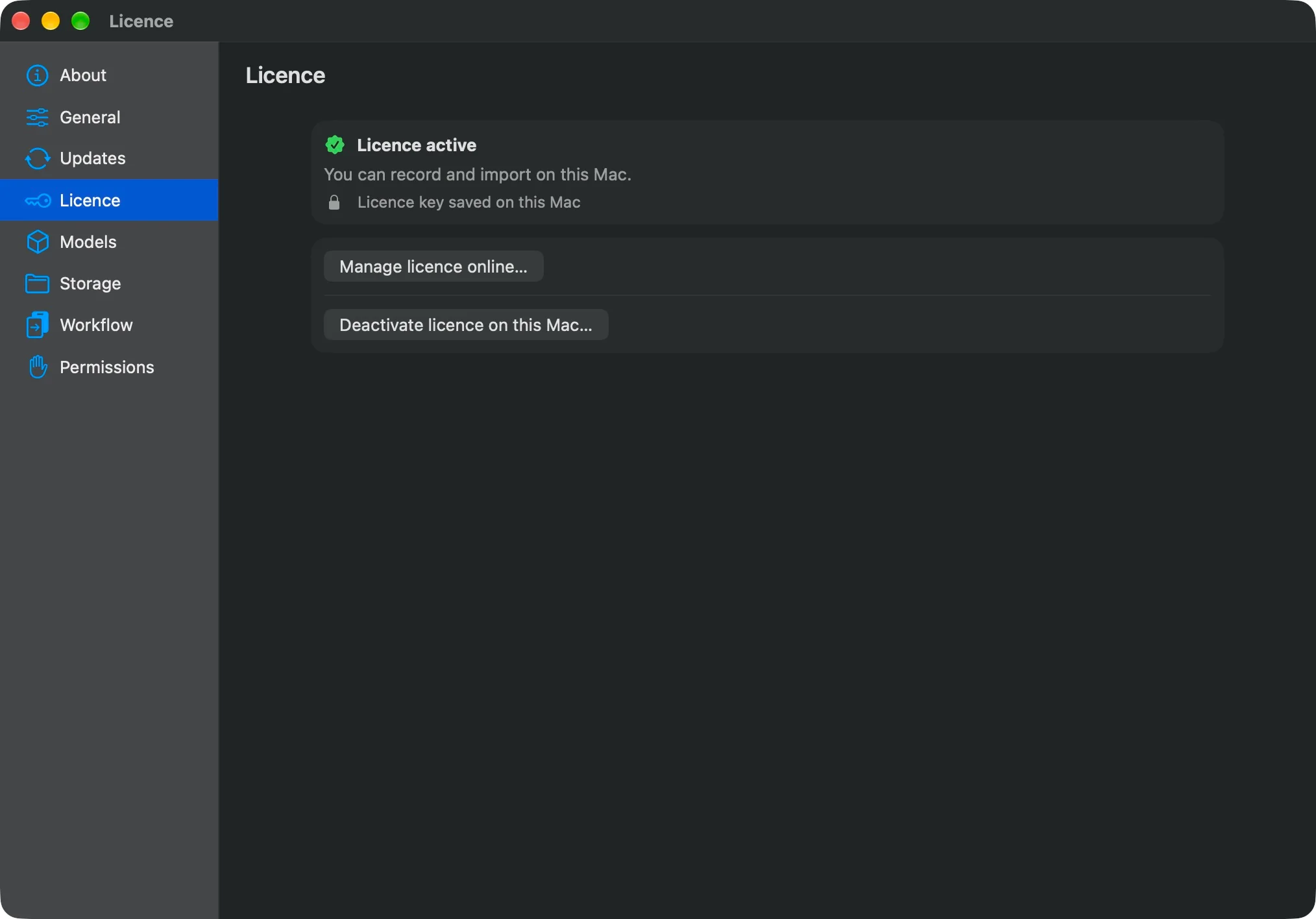Click the About info circle icon

click(37, 75)
